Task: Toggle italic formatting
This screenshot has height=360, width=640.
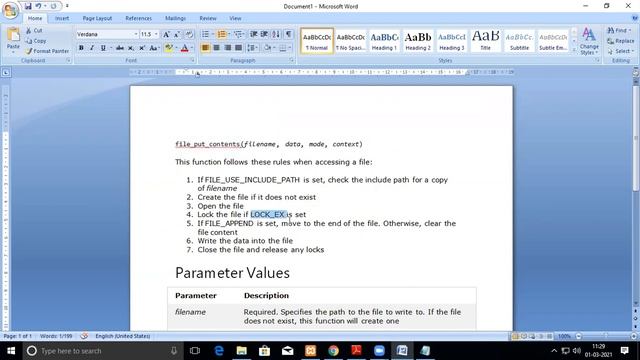Action: (x=92, y=48)
